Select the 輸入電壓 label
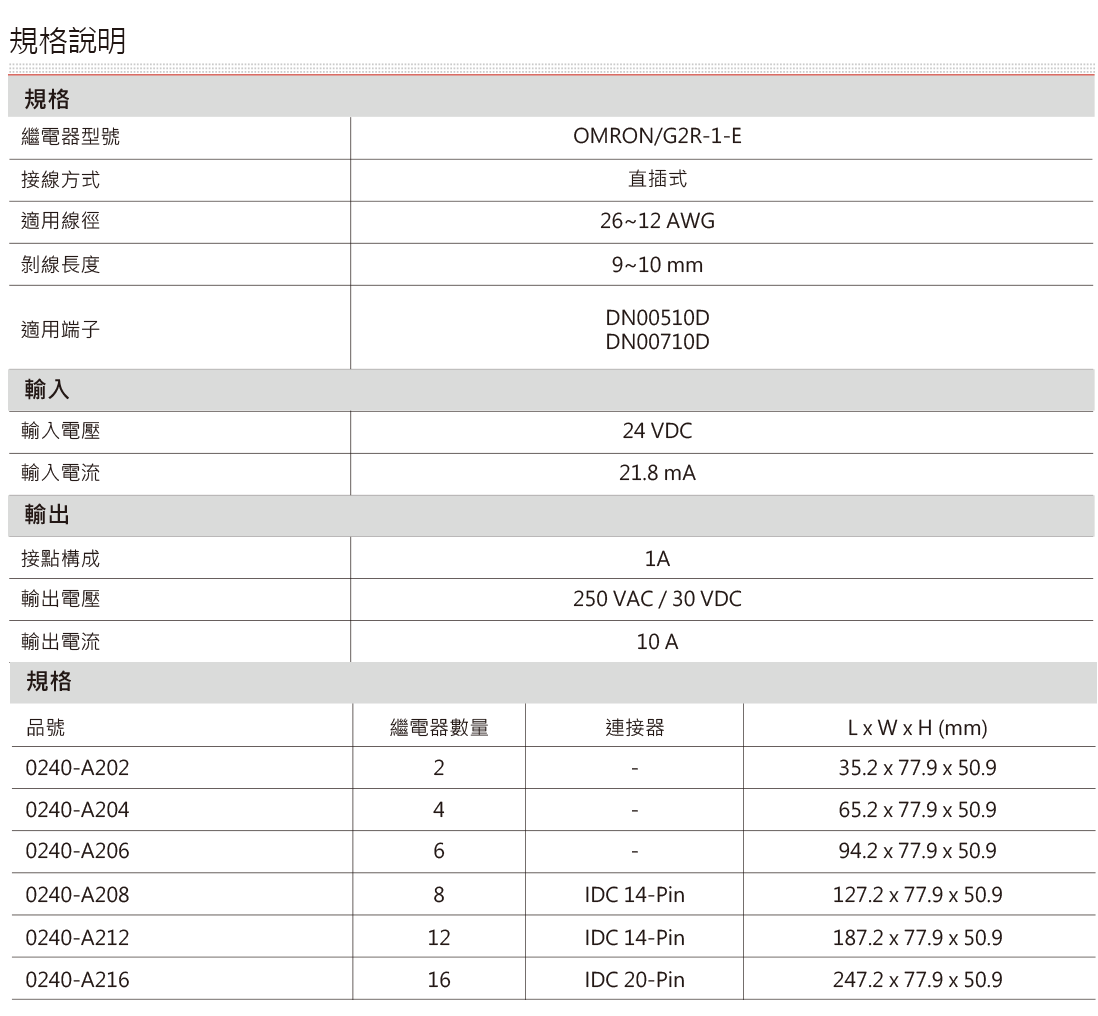 coord(60,430)
